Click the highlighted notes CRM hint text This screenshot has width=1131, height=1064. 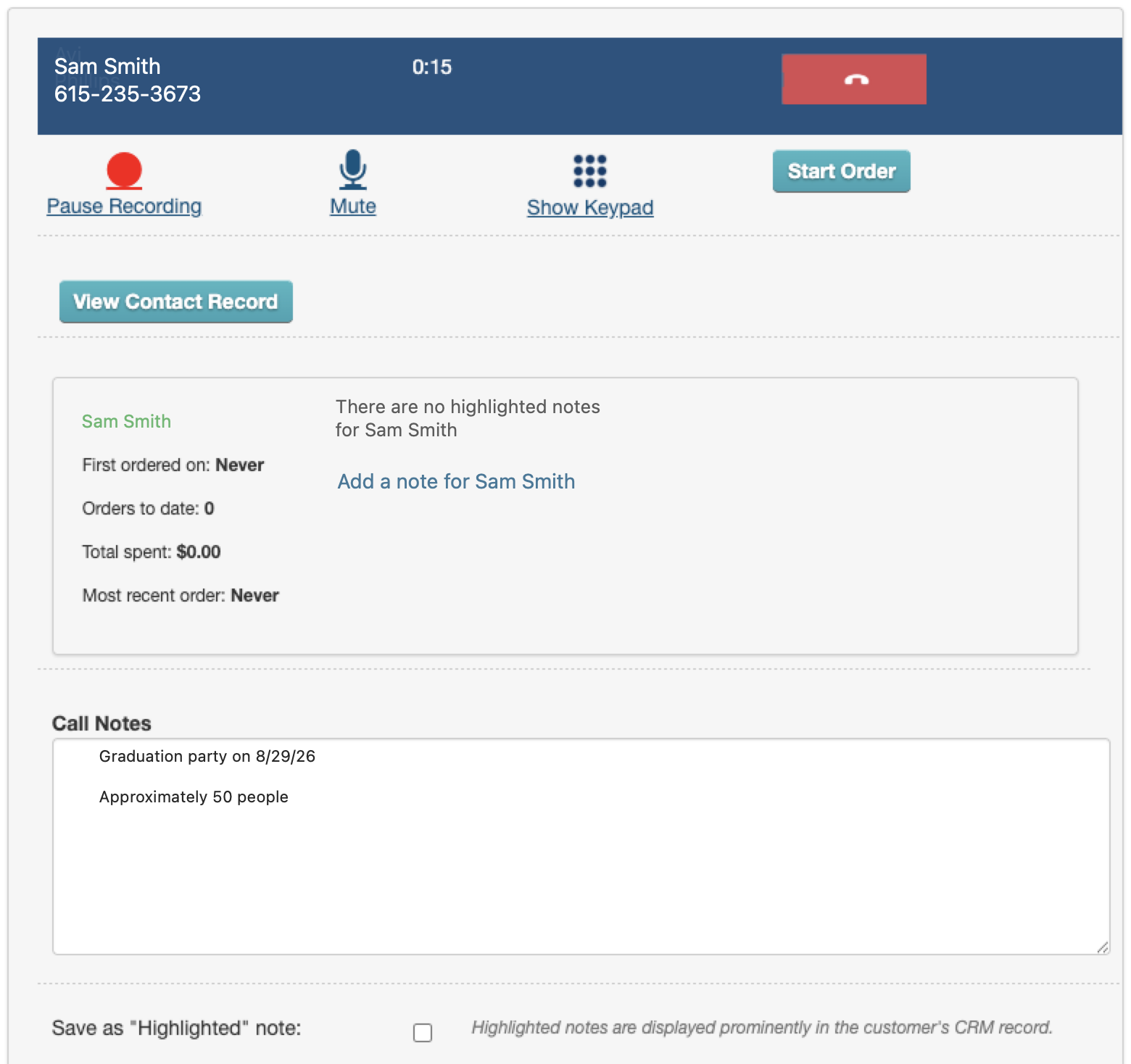point(762,1027)
